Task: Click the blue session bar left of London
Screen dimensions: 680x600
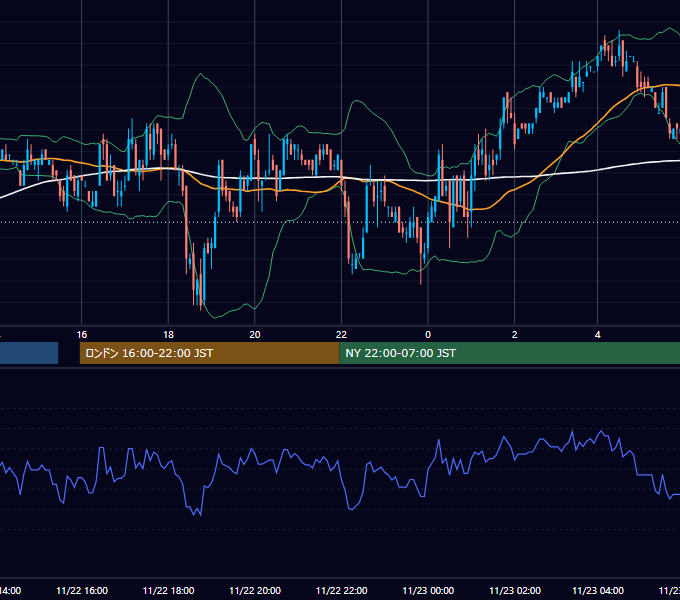Action: coord(29,353)
